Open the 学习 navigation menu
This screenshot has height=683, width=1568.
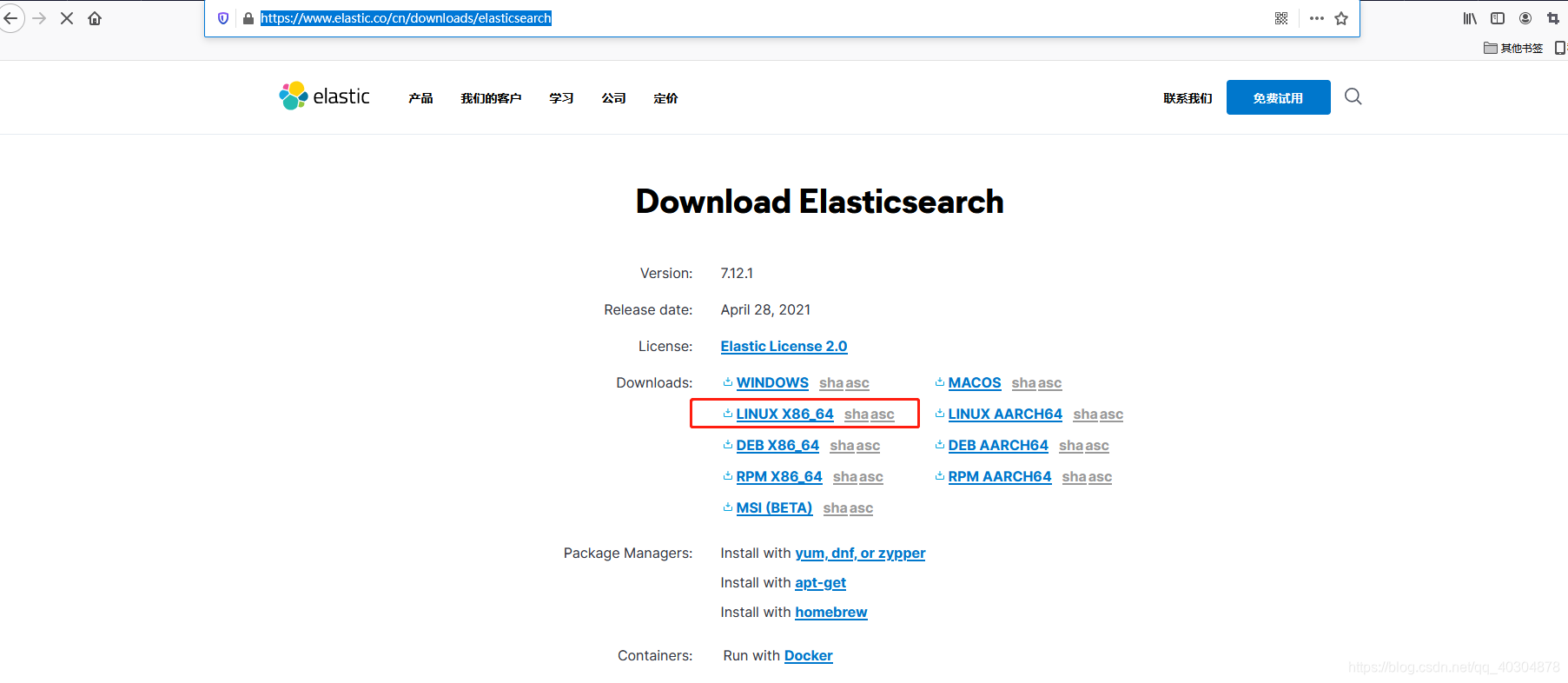[561, 98]
